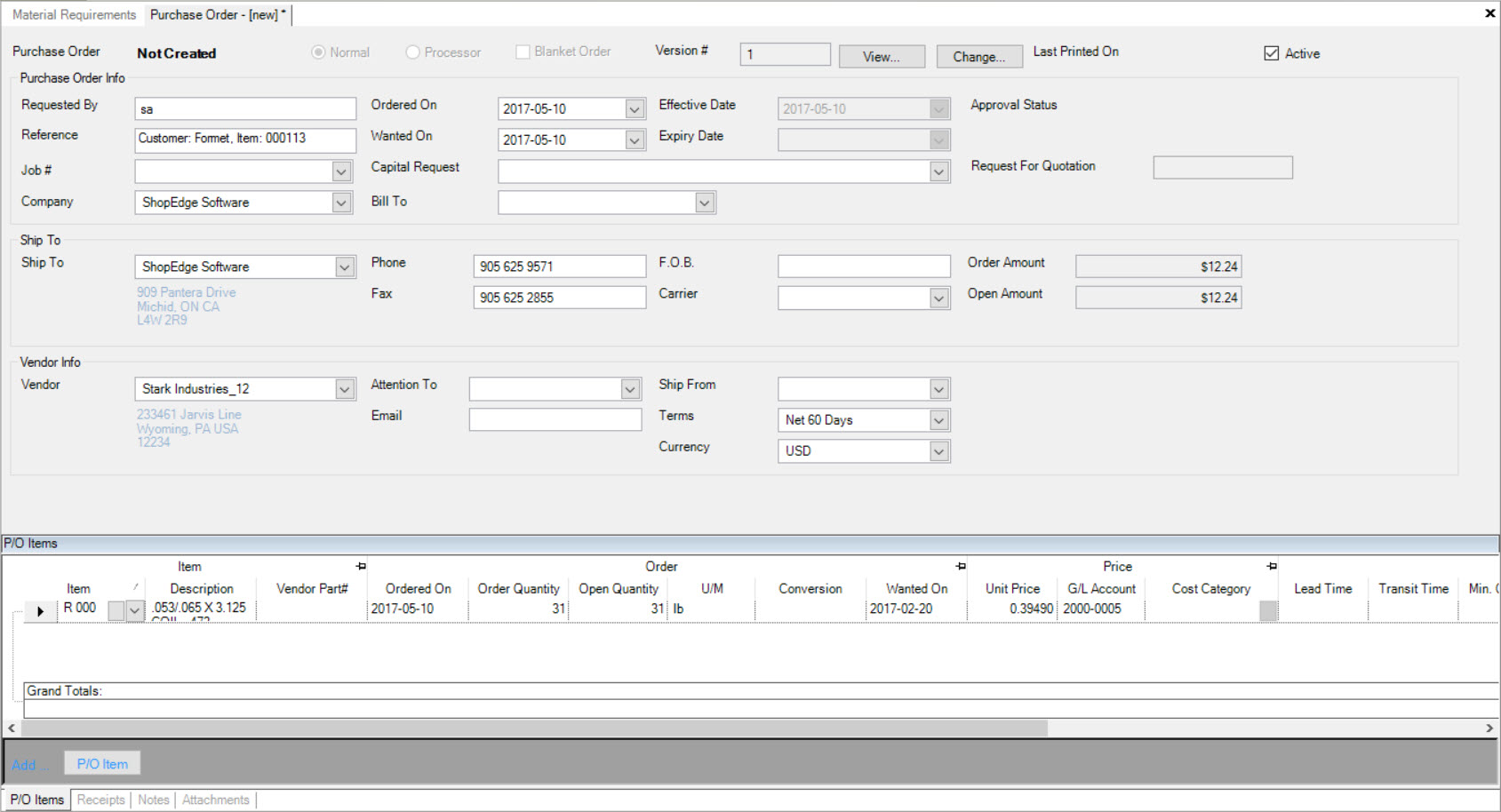Click the item lookup button in R 000 row
1501x812 pixels.
[x=116, y=610]
